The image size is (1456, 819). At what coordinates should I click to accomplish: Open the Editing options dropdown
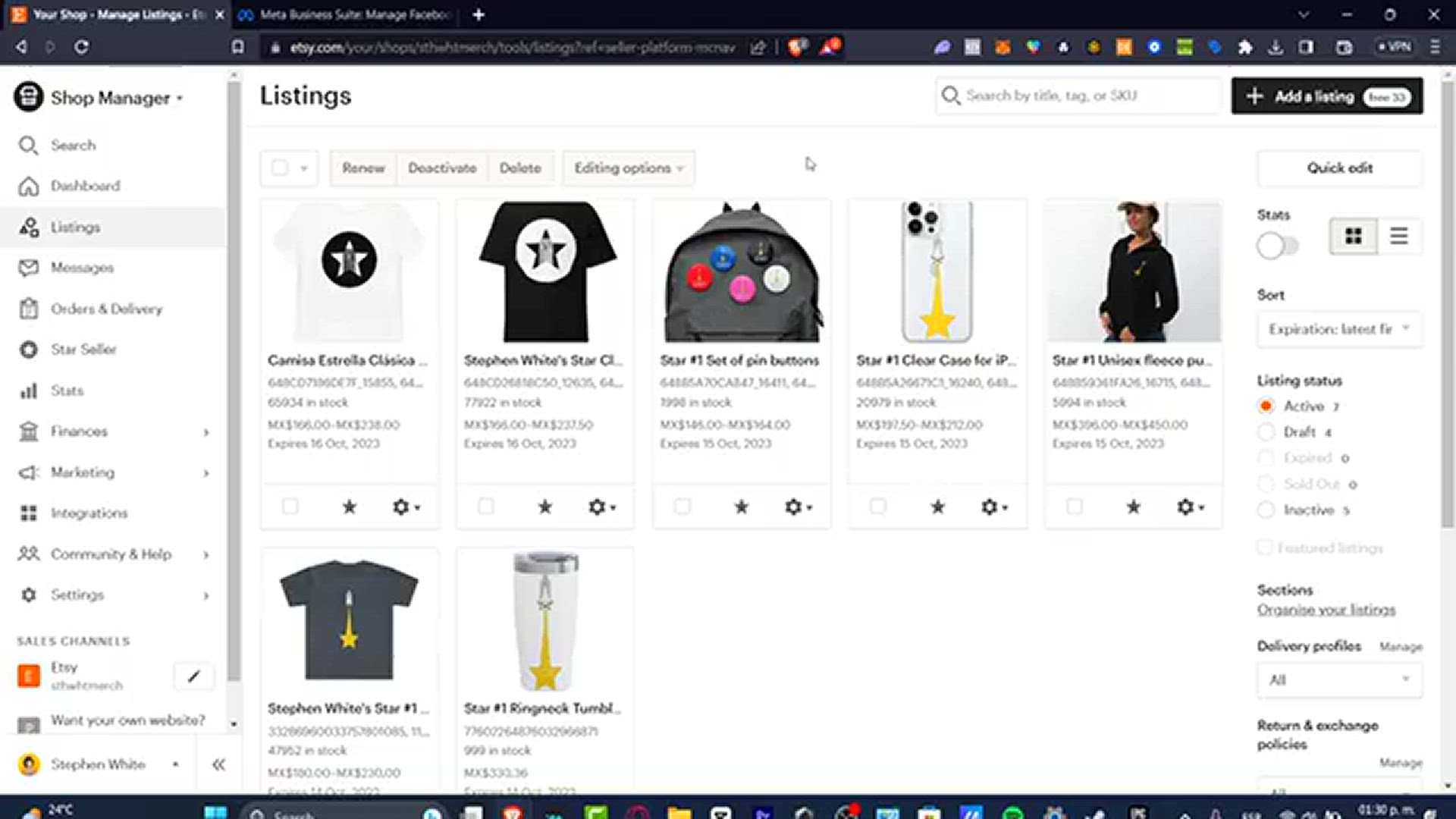pos(629,168)
